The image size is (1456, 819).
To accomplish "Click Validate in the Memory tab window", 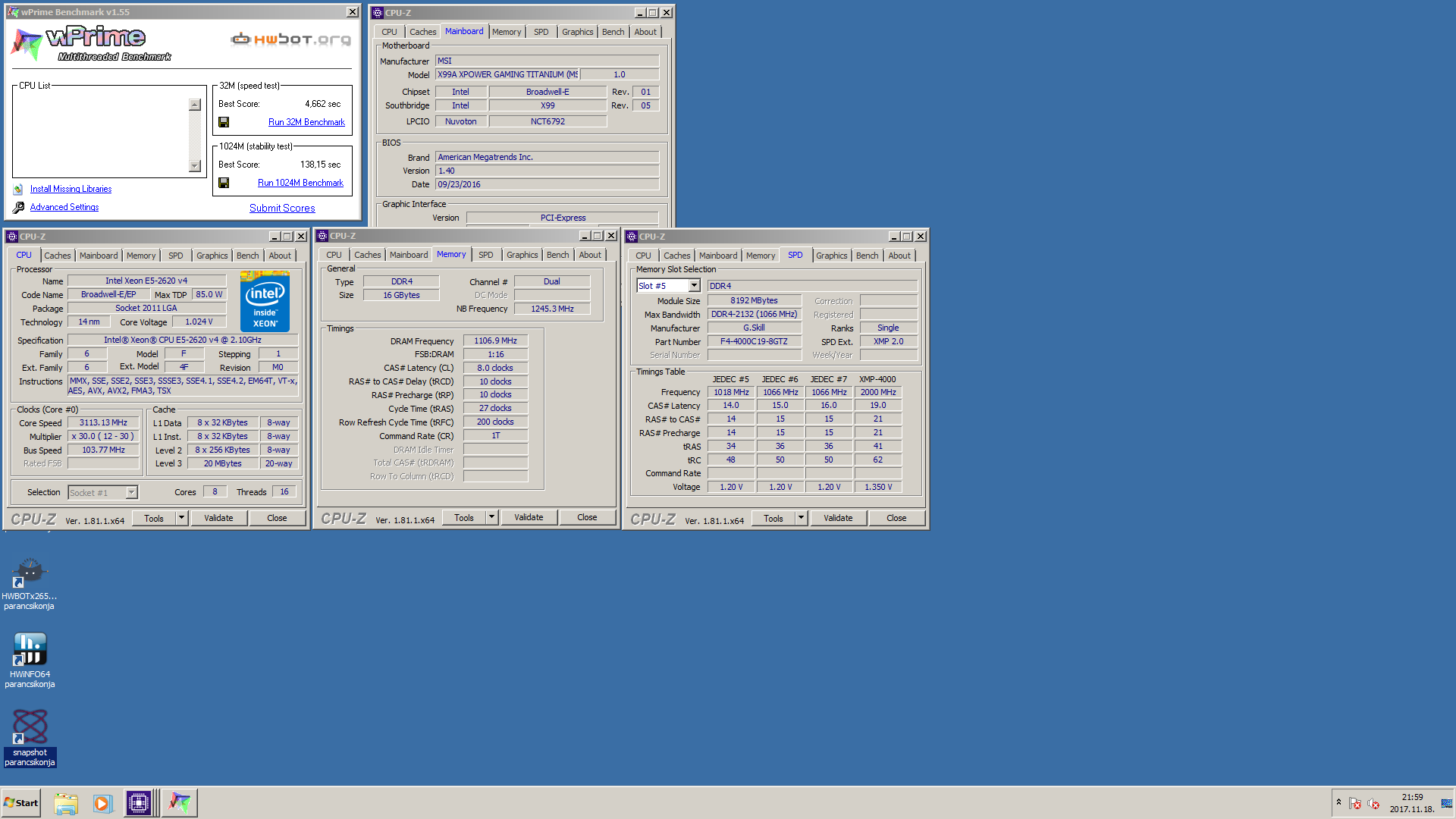I will (x=529, y=517).
